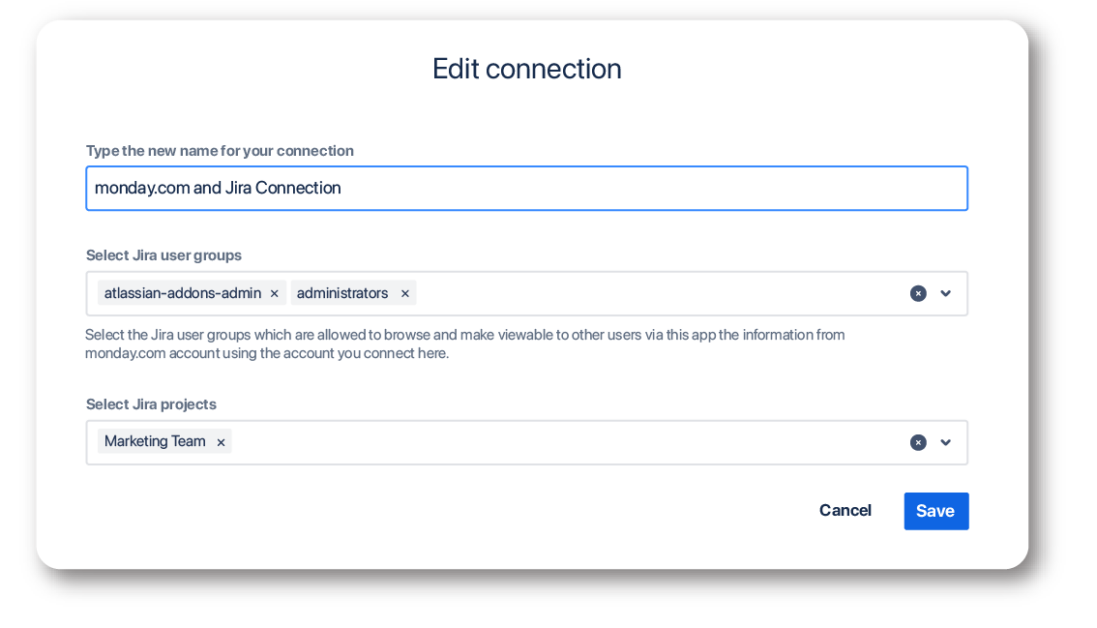Screen dimensions: 1097x628
Task: Click empty area of Jira projects field
Action: (x=560, y=442)
